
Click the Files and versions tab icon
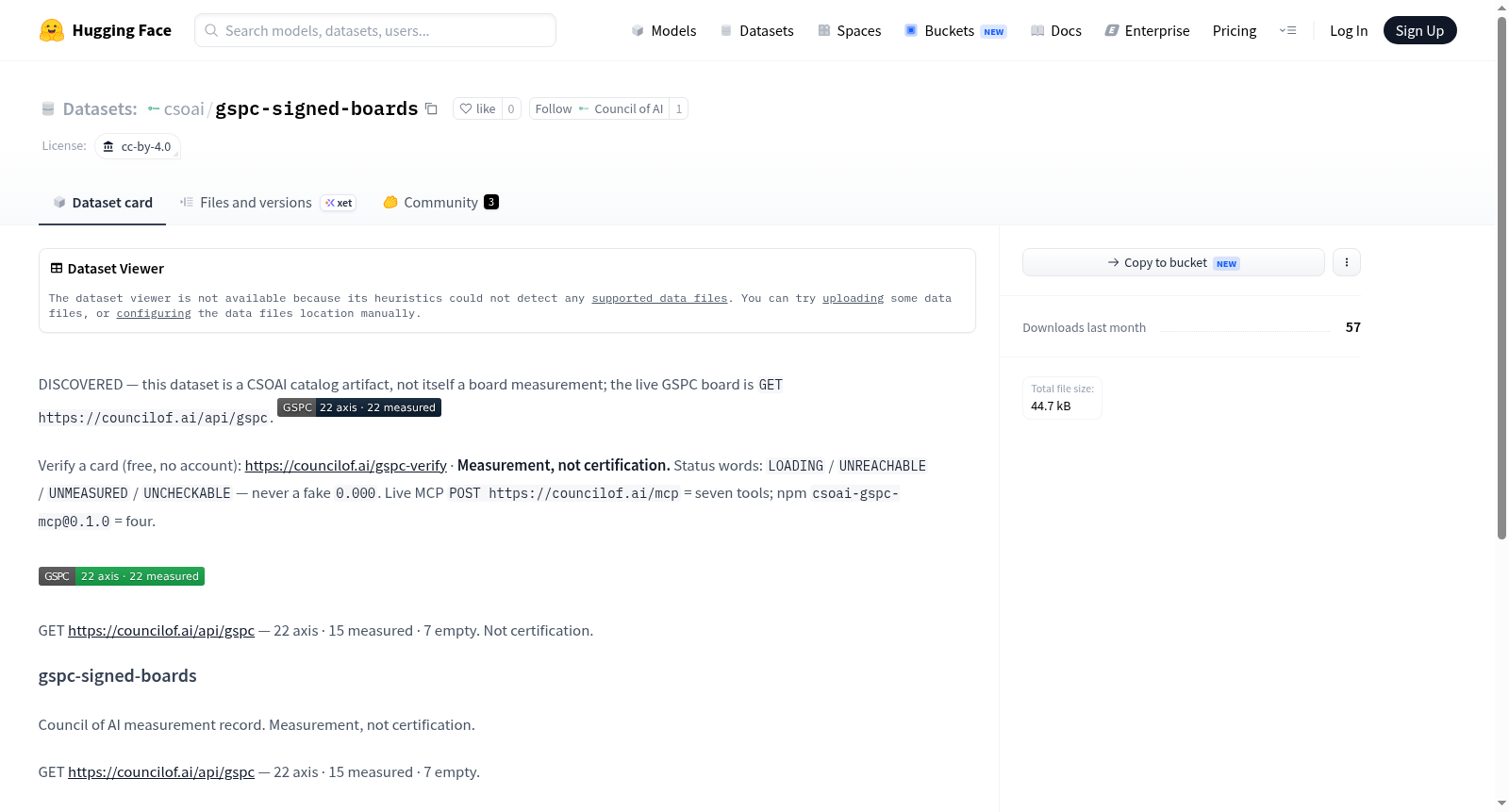(x=187, y=202)
